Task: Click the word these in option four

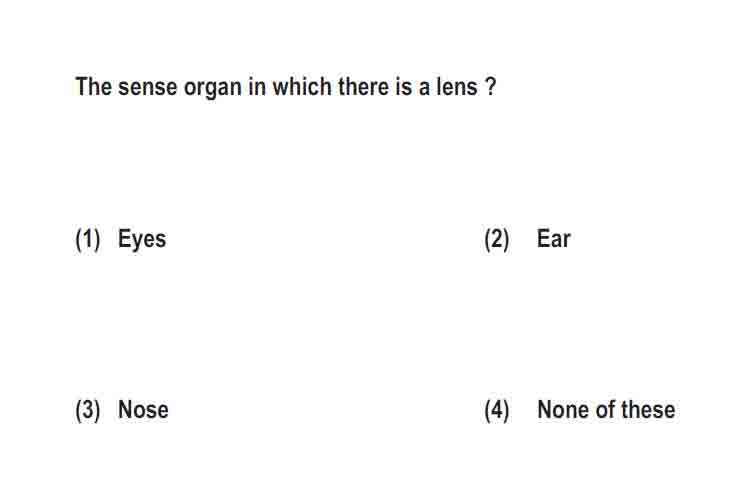Action: point(648,410)
